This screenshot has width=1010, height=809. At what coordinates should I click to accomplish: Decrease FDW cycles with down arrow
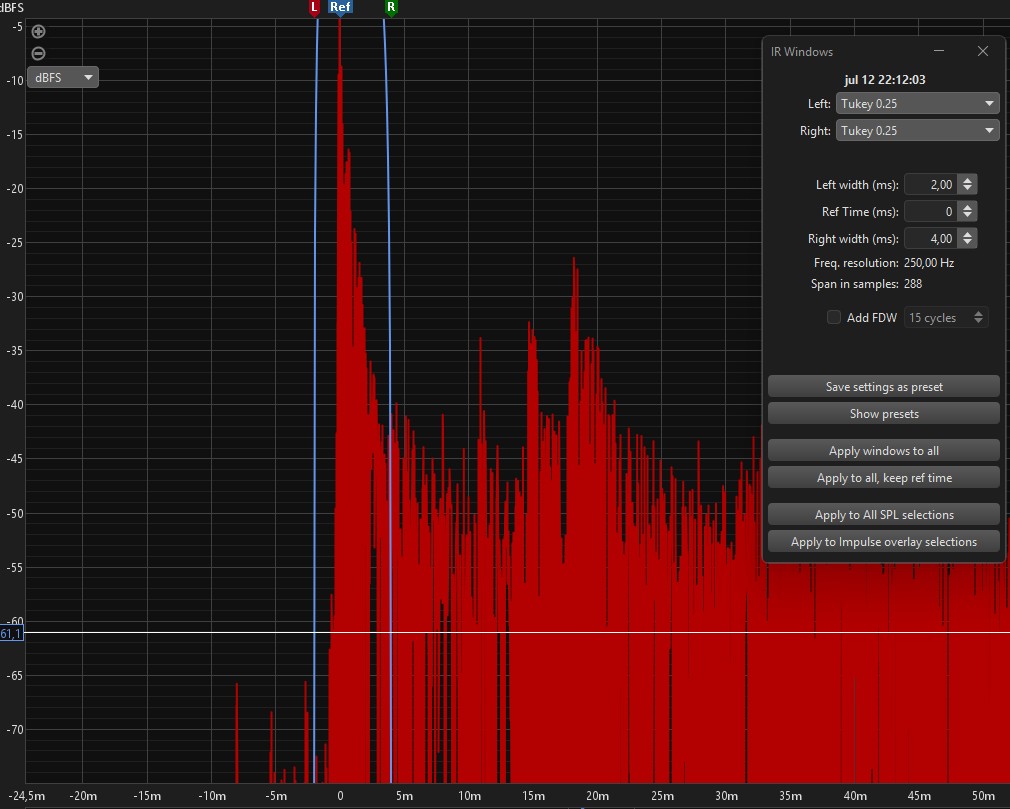978,321
